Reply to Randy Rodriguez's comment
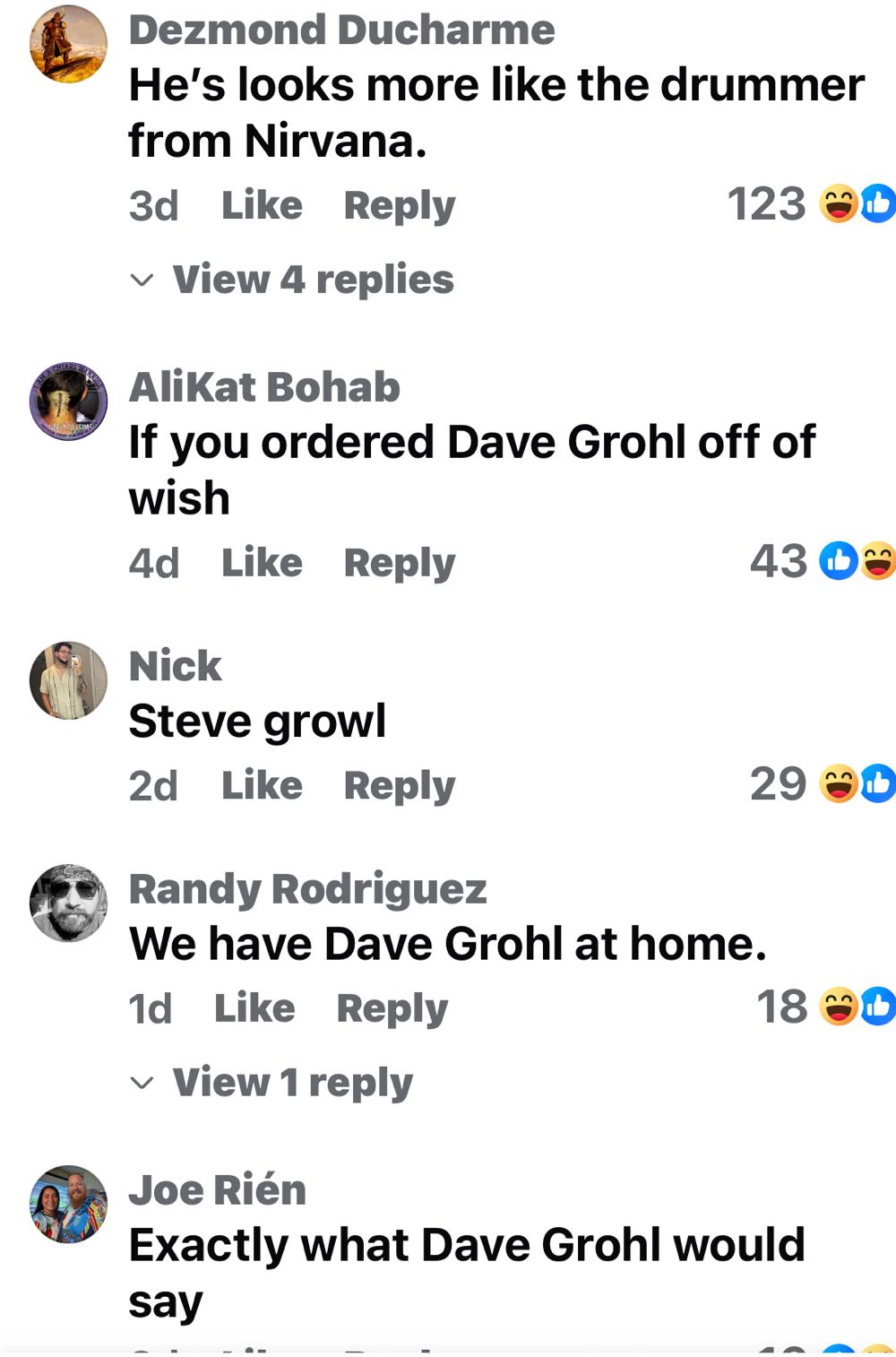896x1357 pixels. (x=392, y=1008)
